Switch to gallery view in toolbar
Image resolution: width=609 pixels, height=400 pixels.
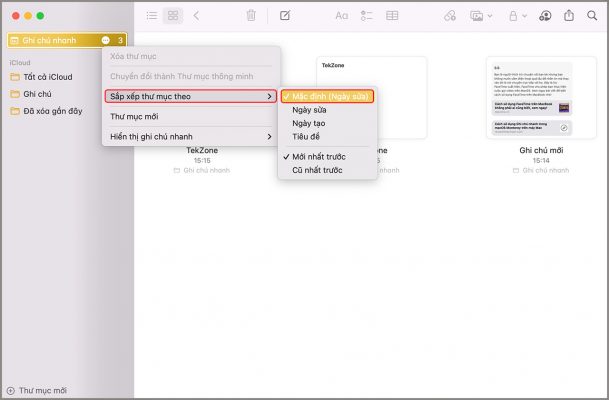[173, 16]
